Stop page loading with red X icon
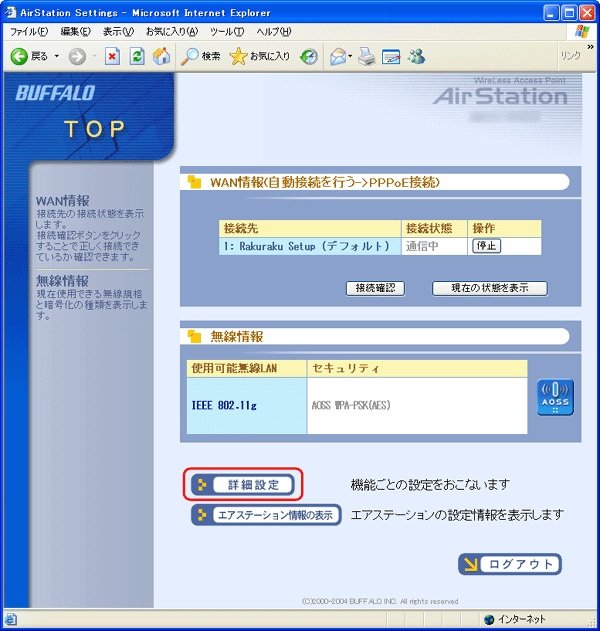 pos(112,57)
